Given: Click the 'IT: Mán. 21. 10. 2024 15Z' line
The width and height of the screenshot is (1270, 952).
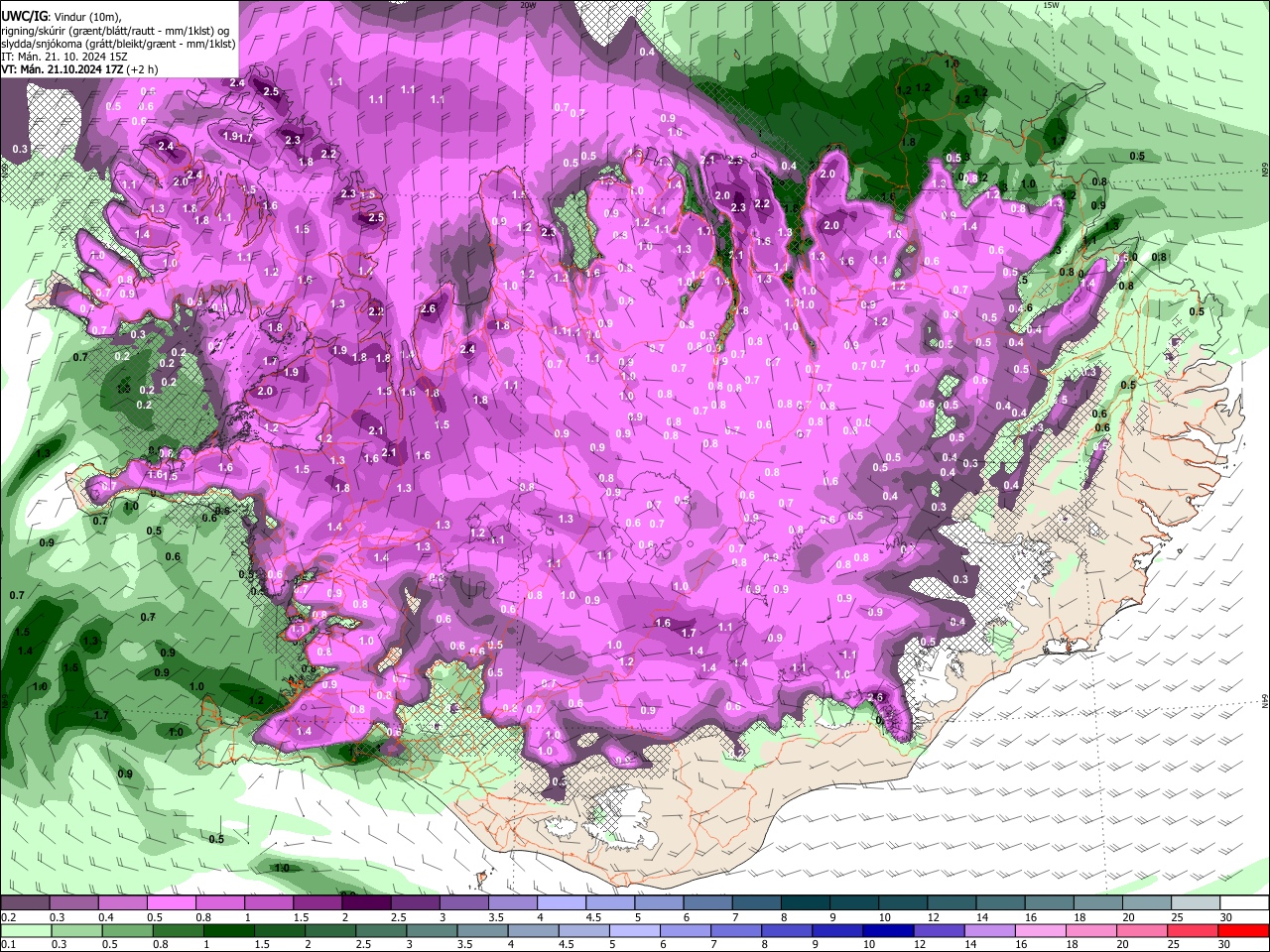Looking at the screenshot, I should point(64,57).
